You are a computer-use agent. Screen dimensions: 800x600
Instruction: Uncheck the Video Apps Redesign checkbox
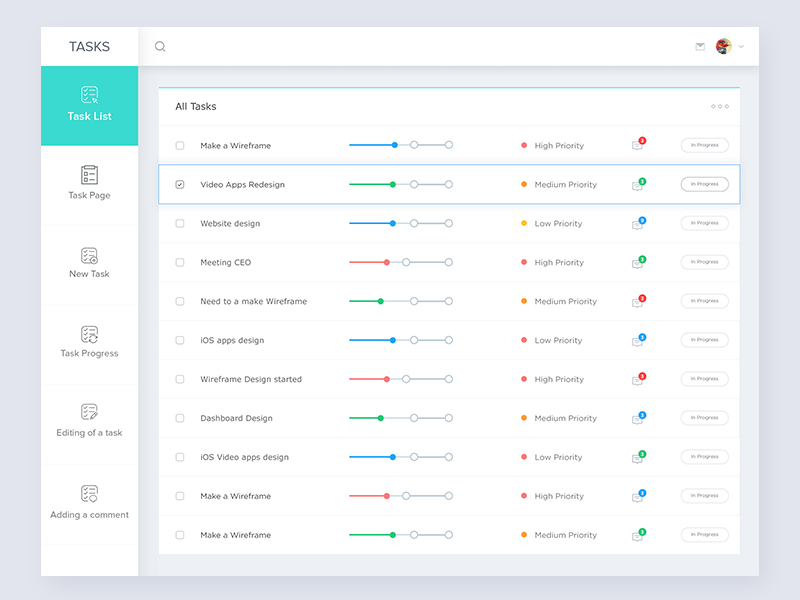click(180, 184)
